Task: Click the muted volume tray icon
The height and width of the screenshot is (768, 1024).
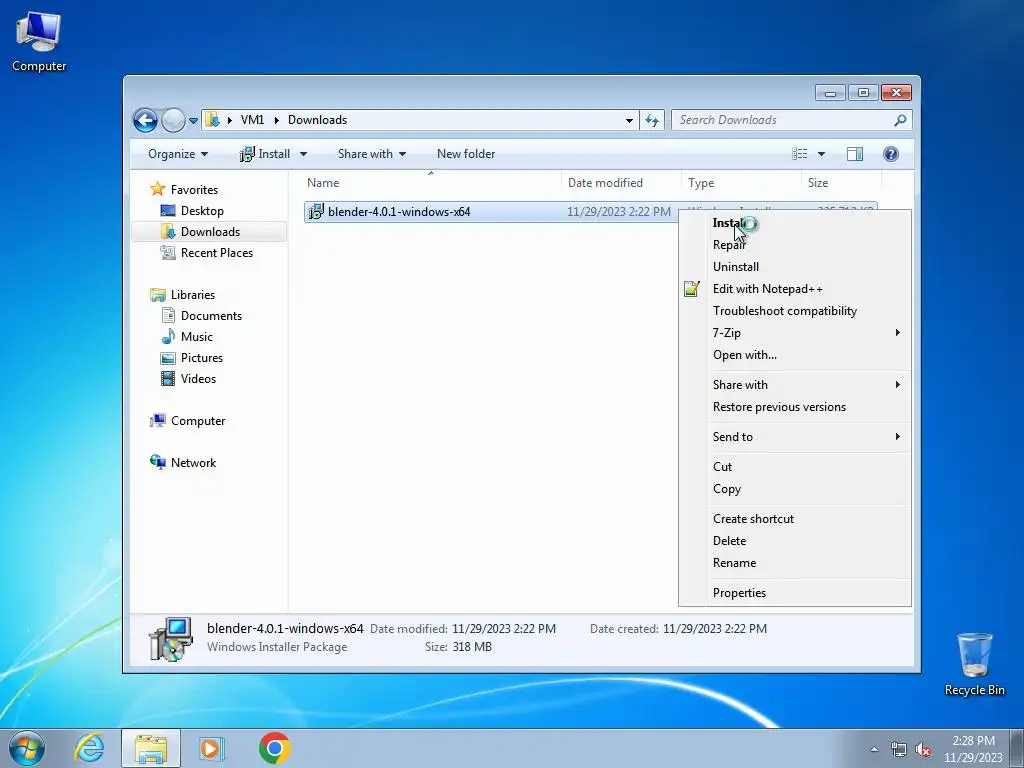Action: 923,749
